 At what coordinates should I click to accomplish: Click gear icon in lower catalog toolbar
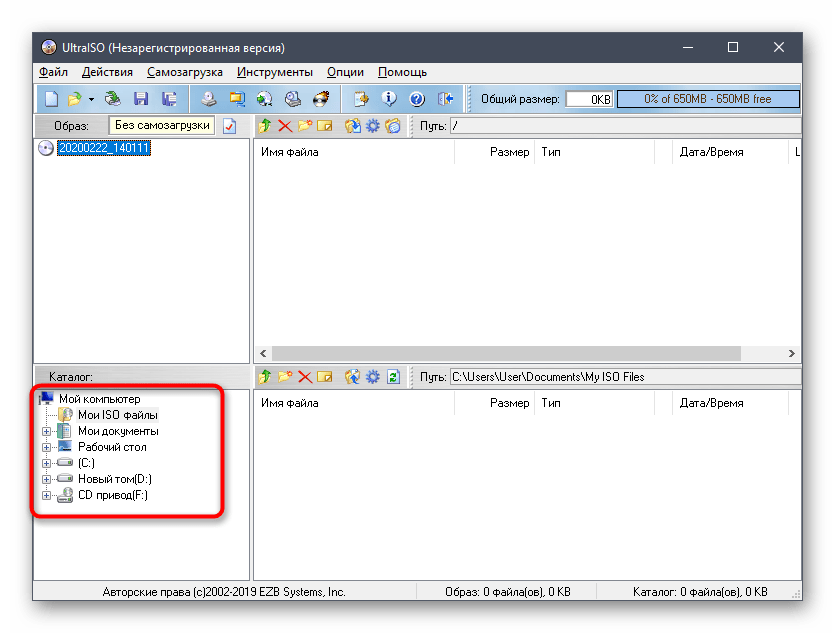click(x=372, y=377)
